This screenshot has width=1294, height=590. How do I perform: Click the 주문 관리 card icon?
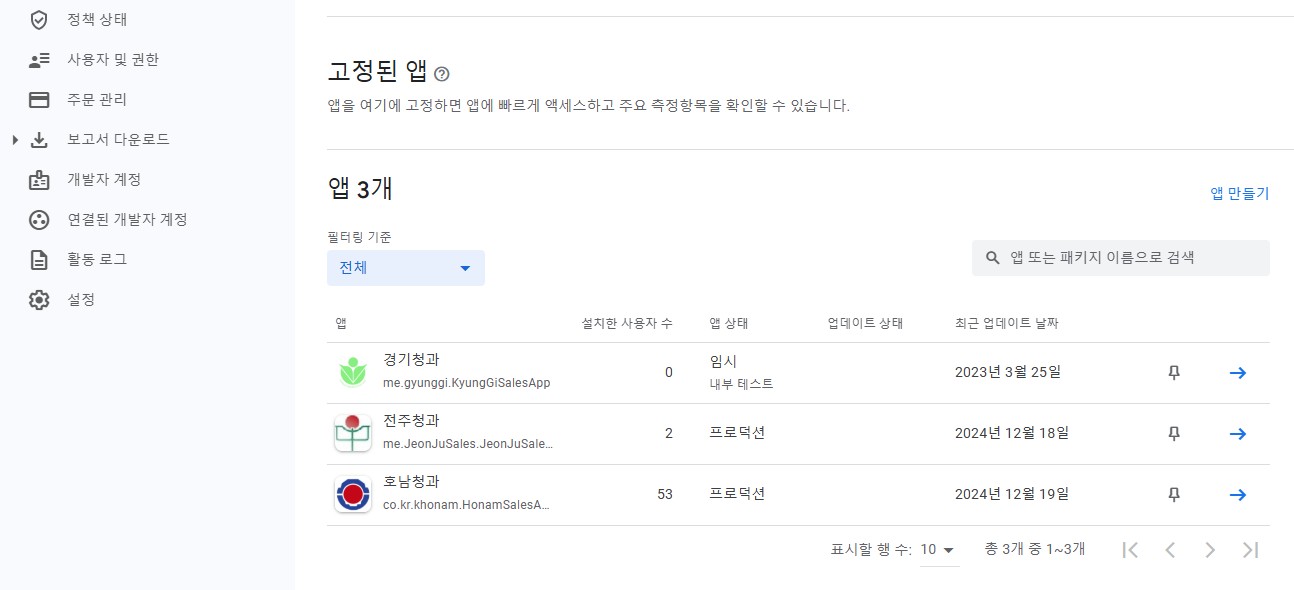[39, 100]
